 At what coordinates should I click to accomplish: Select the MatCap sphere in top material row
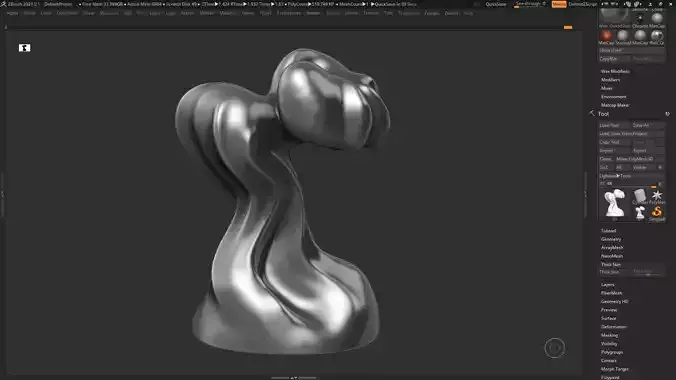pyautogui.click(x=657, y=18)
